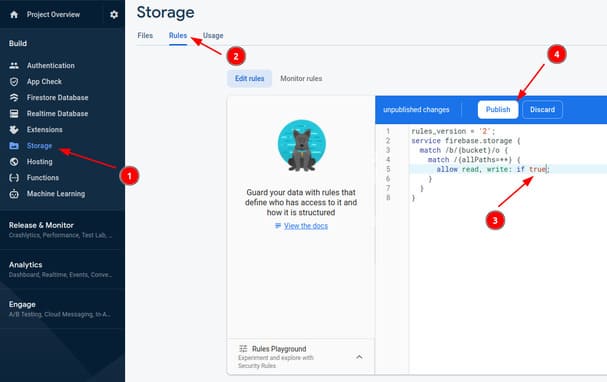Click the App Check shield icon
Screen dimensions: 607x382
(x=14, y=82)
